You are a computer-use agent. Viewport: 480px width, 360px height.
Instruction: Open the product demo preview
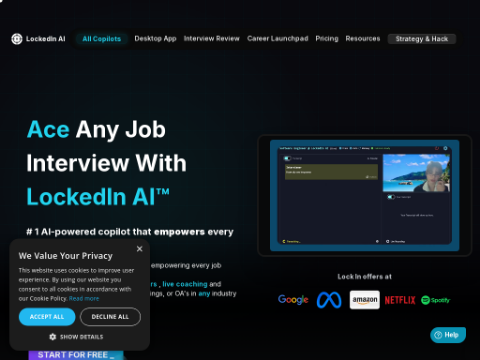(365, 195)
